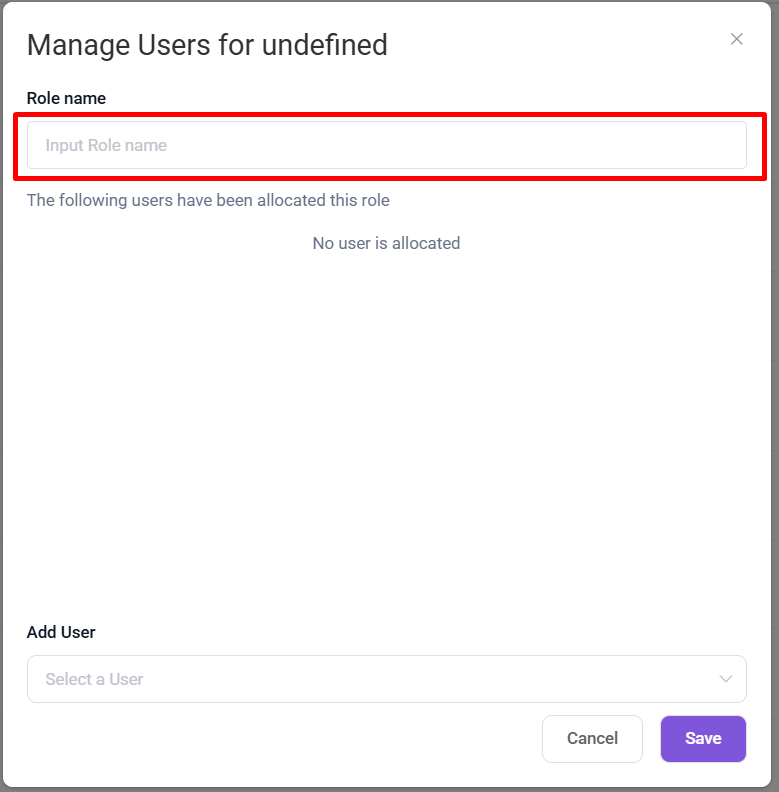779x792 pixels.
Task: Click the X icon beside the dialog title
Action: (x=737, y=39)
